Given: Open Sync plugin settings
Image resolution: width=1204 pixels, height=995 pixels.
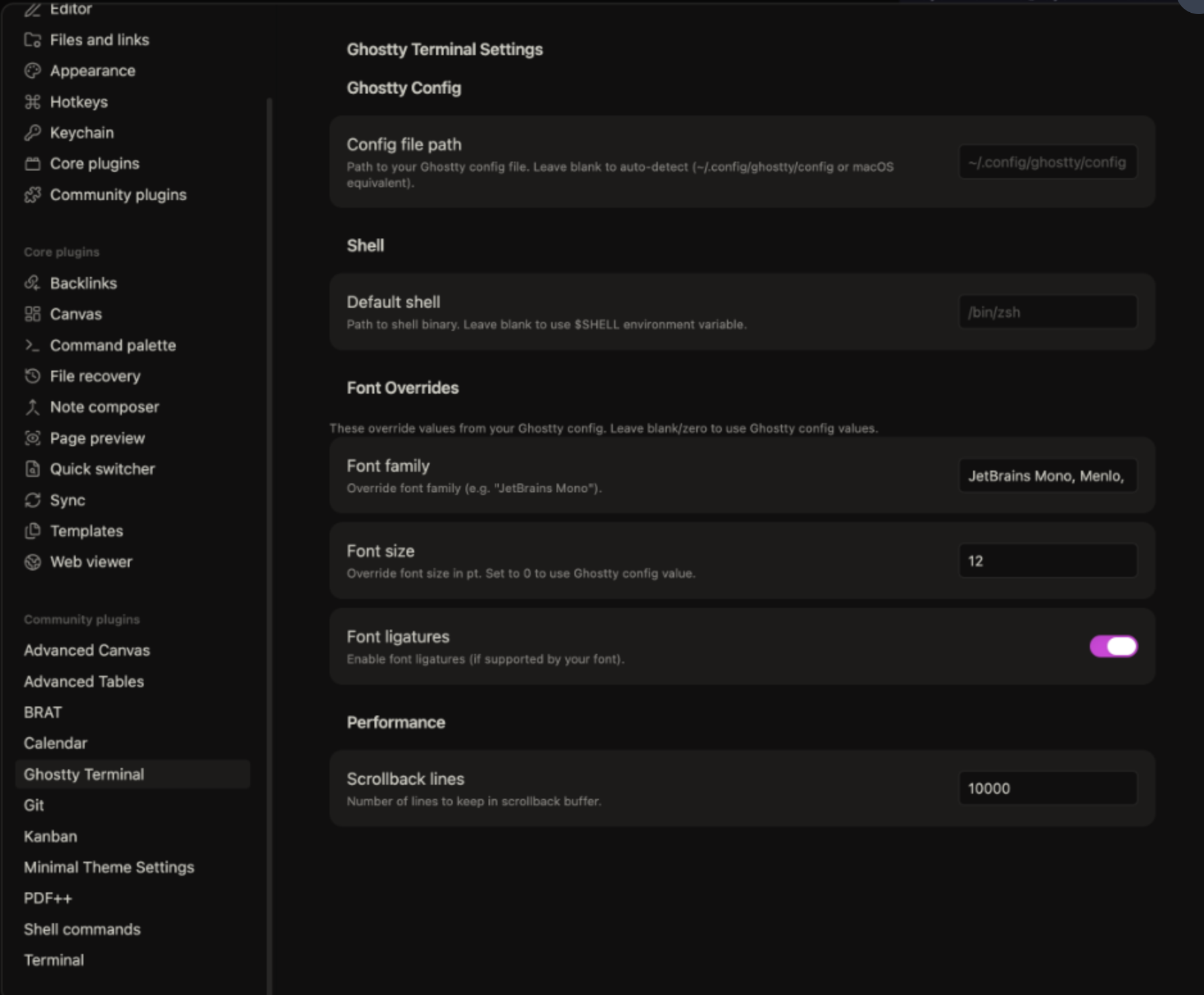Looking at the screenshot, I should tap(133, 500).
